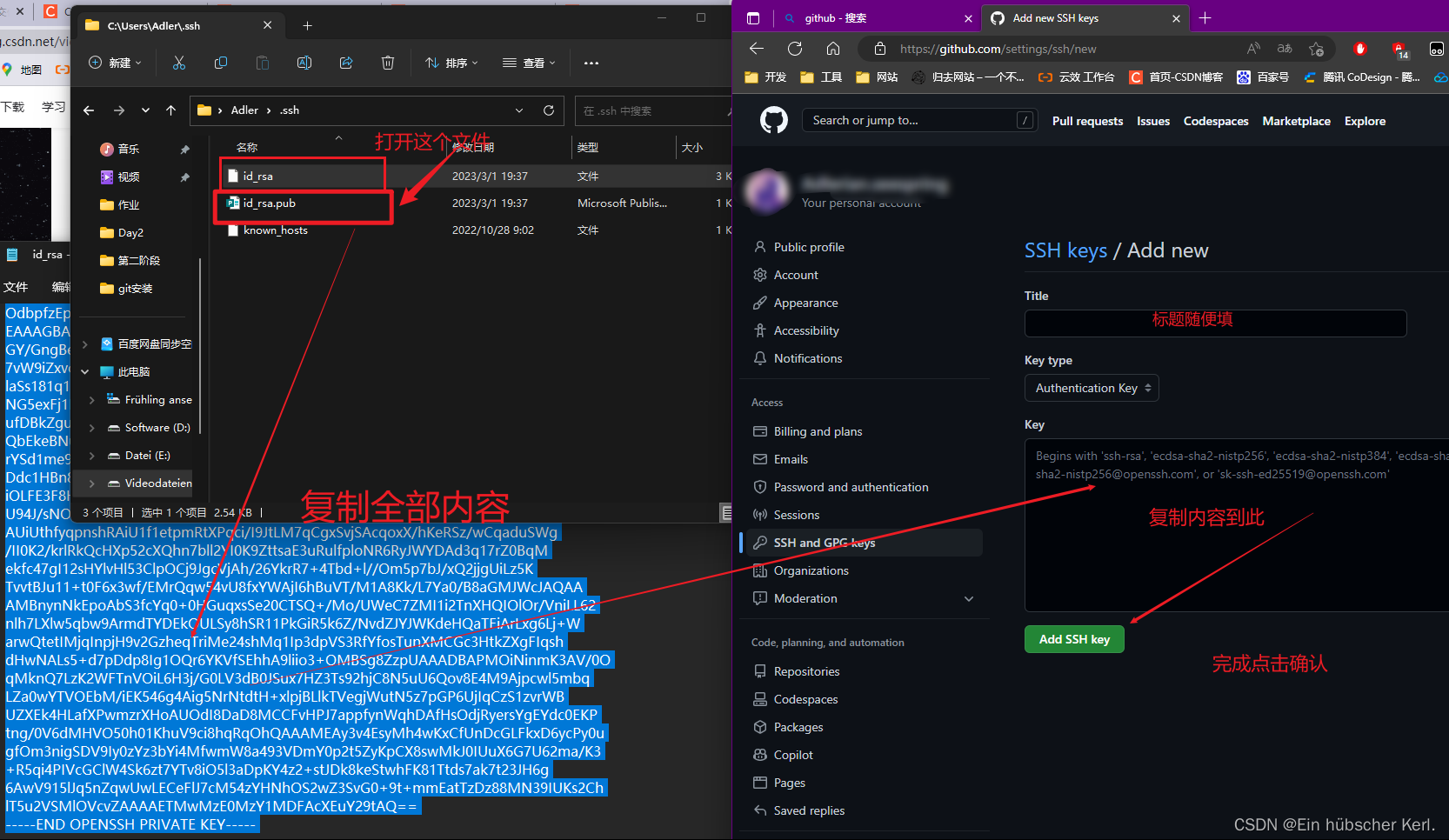
Task: Click the site lock icon in address bar
Action: 880,49
